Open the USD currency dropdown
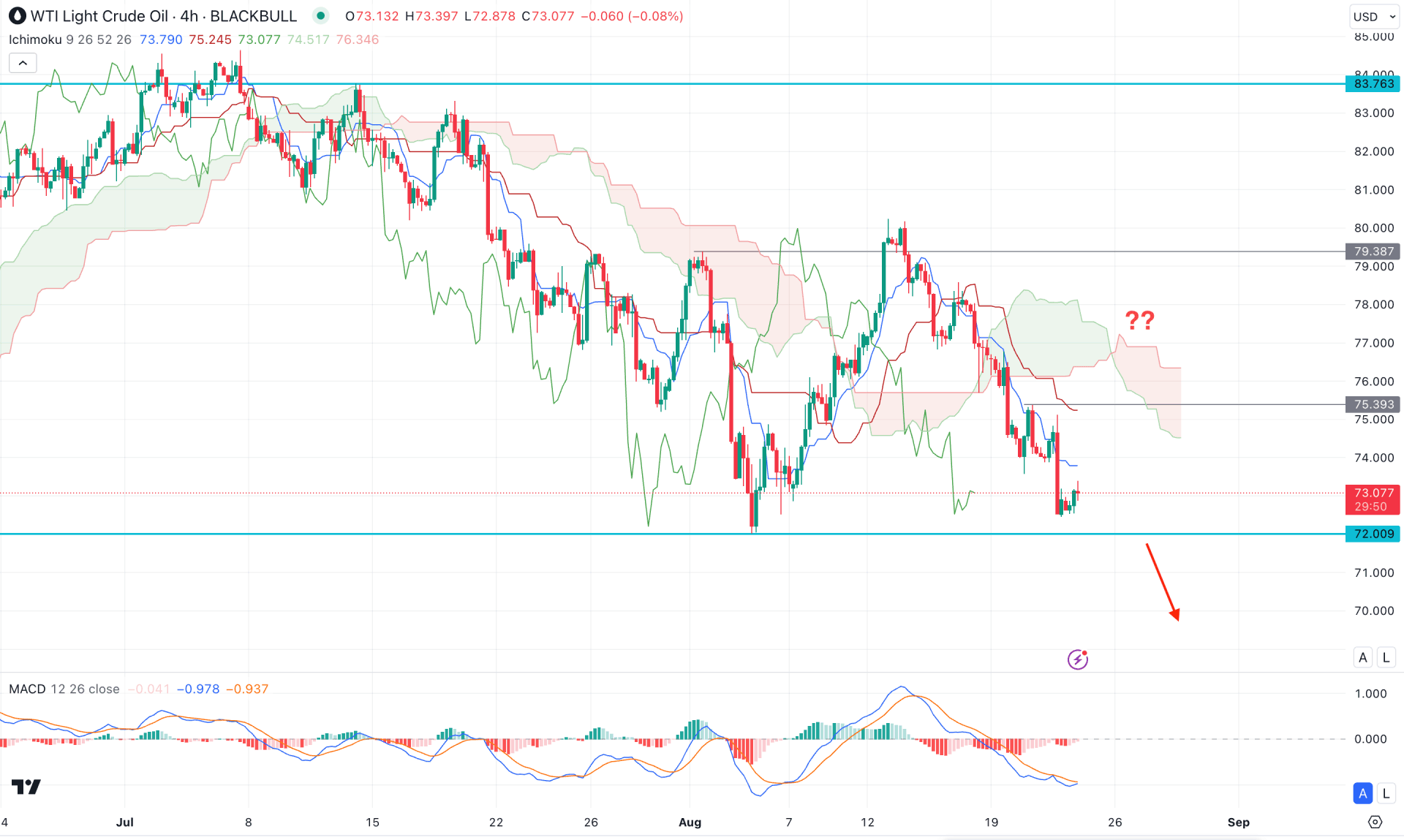The width and height of the screenshot is (1404, 840). (x=1374, y=16)
